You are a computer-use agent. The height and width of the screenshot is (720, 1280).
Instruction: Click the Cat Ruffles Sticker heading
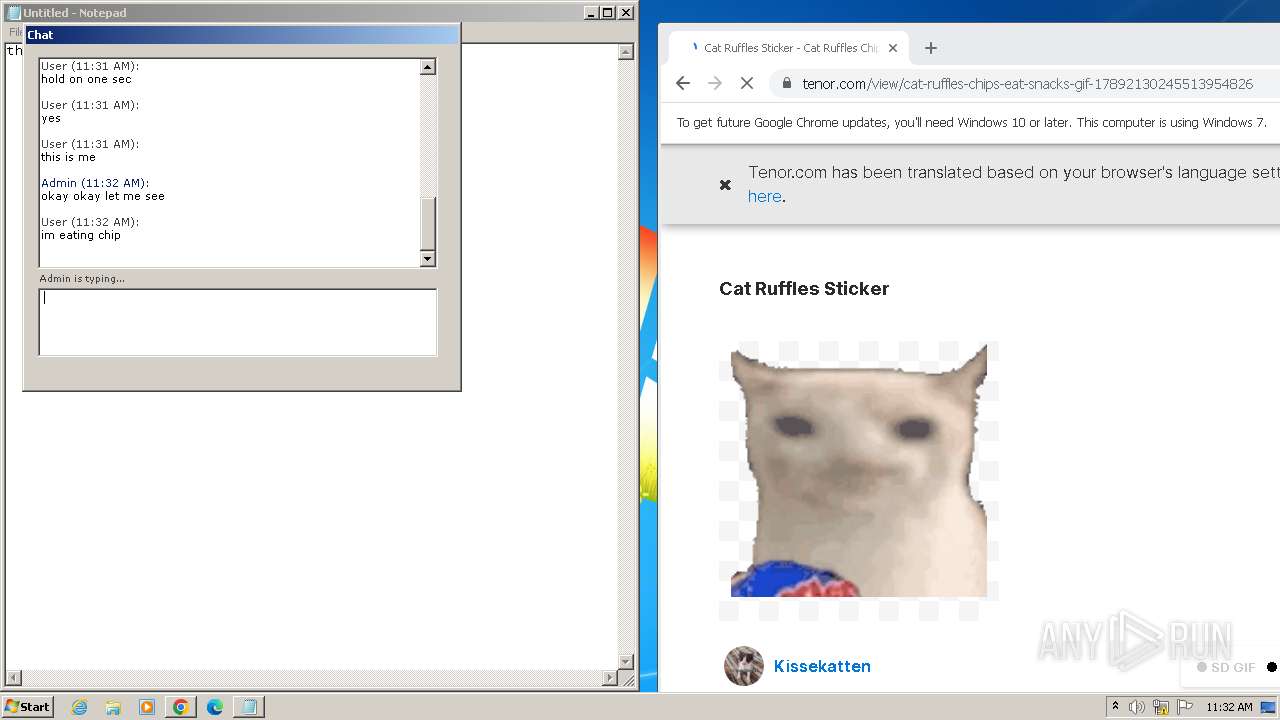click(804, 289)
